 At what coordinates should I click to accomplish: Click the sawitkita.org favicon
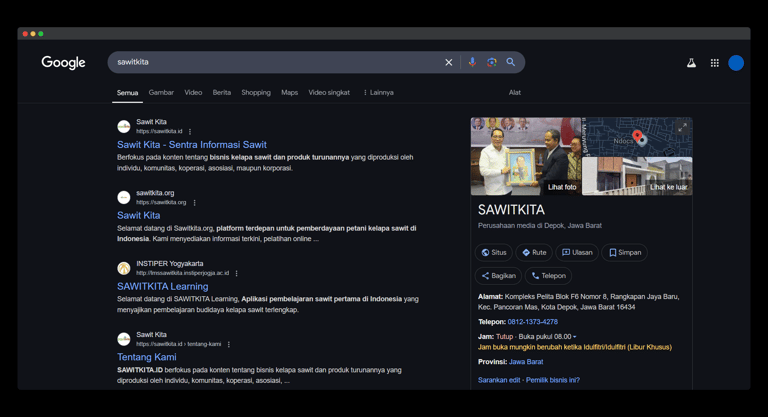pyautogui.click(x=124, y=197)
